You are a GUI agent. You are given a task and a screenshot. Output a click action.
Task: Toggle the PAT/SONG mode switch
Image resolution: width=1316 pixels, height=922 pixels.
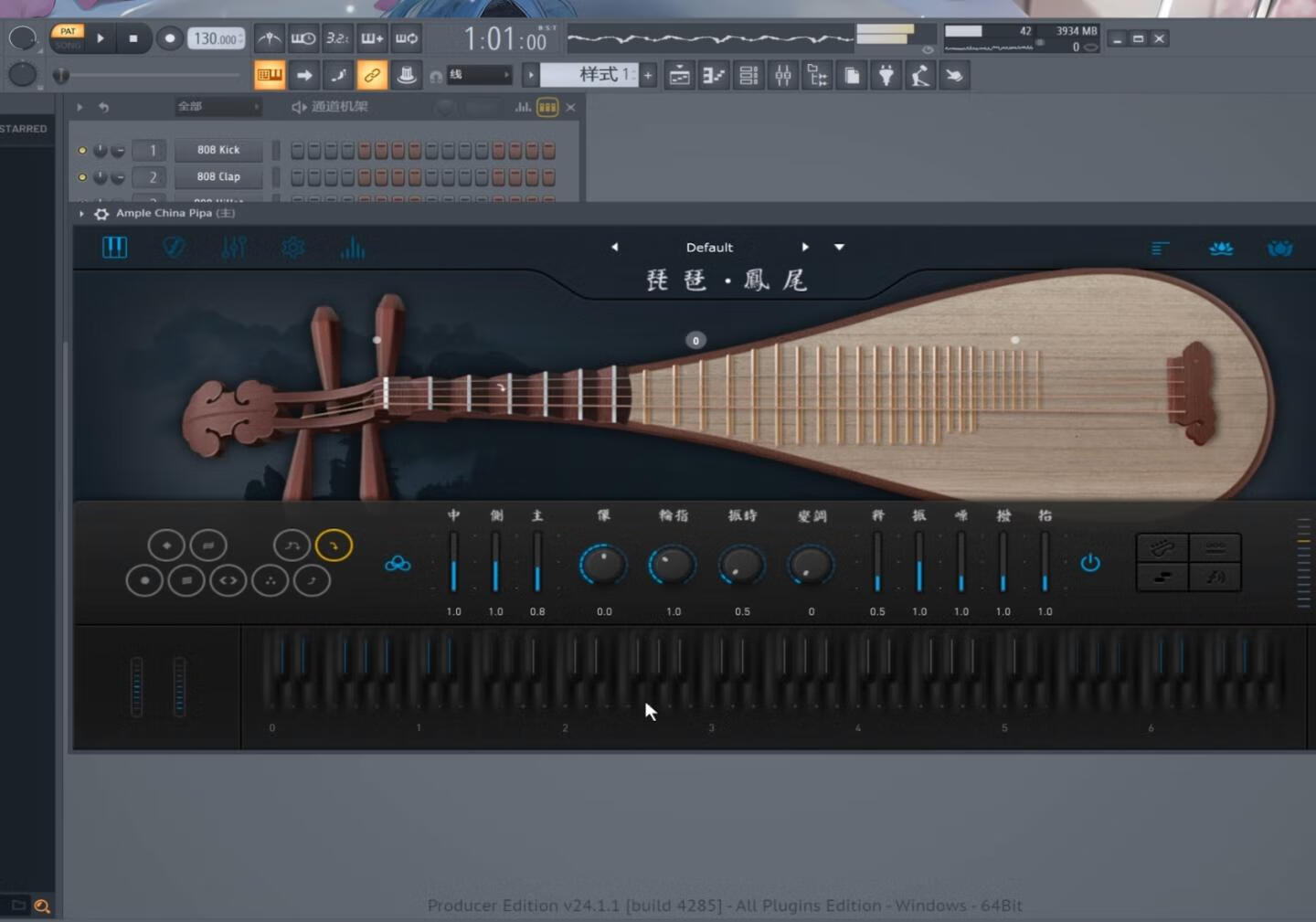[68, 37]
